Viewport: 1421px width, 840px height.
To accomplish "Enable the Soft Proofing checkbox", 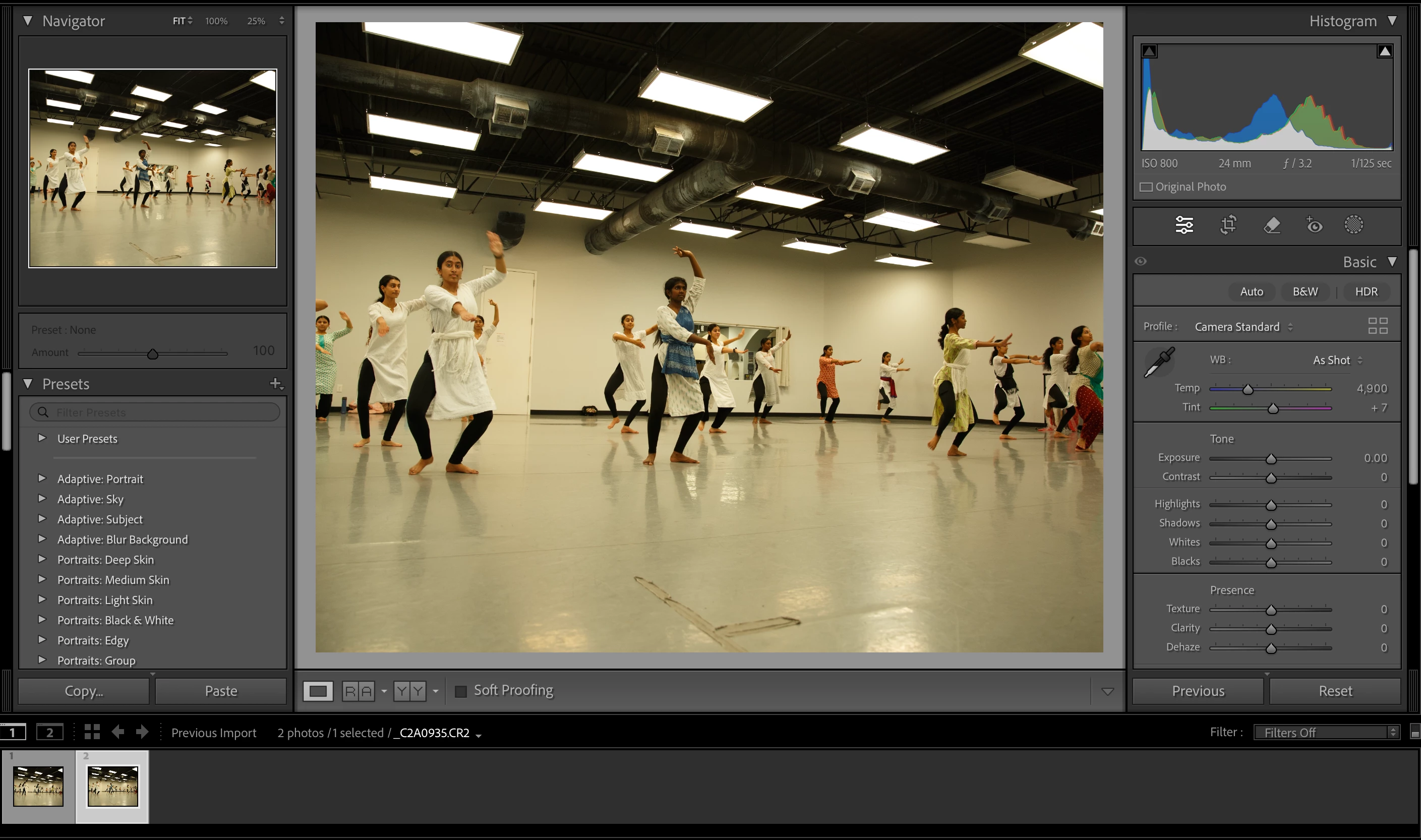I will 461,691.
